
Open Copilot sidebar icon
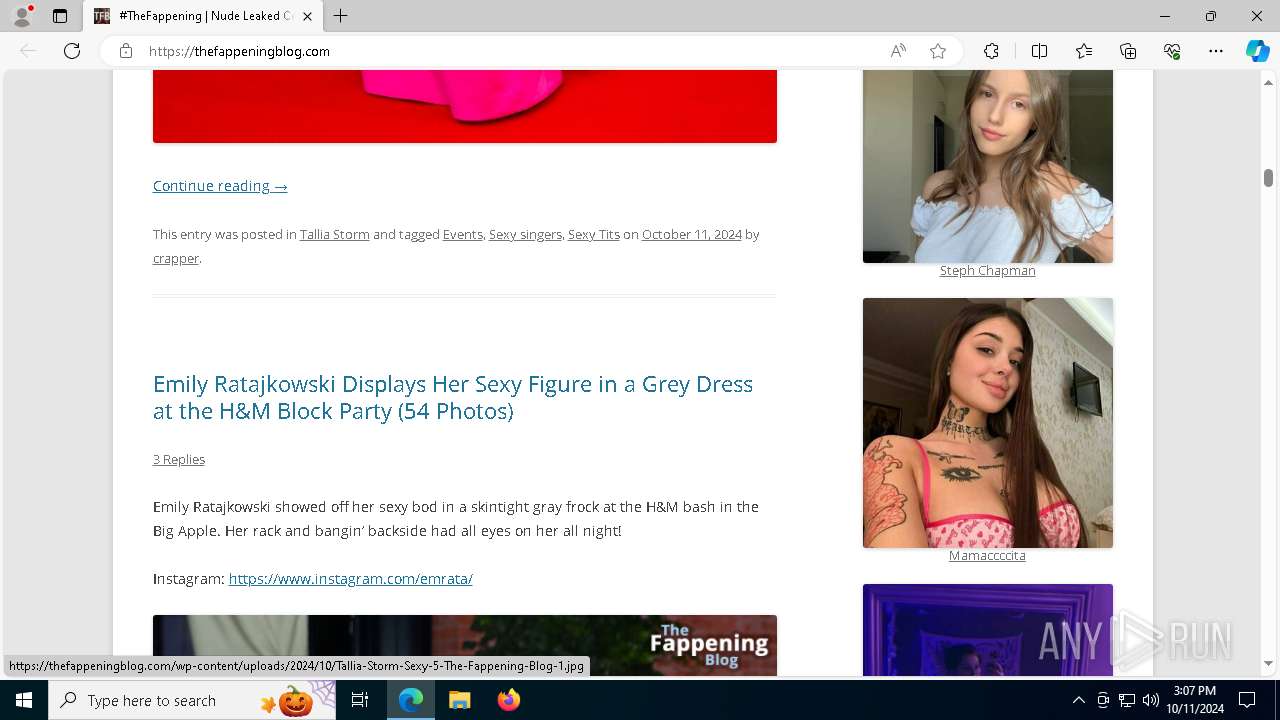pos(1258,51)
